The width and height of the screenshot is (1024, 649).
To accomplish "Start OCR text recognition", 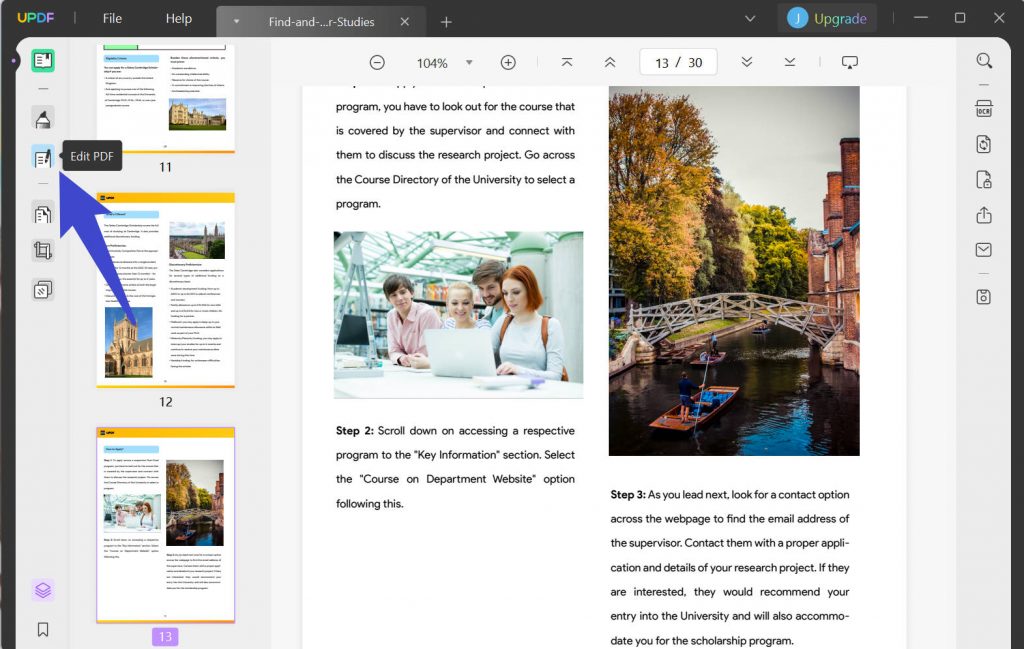I will coord(983,107).
